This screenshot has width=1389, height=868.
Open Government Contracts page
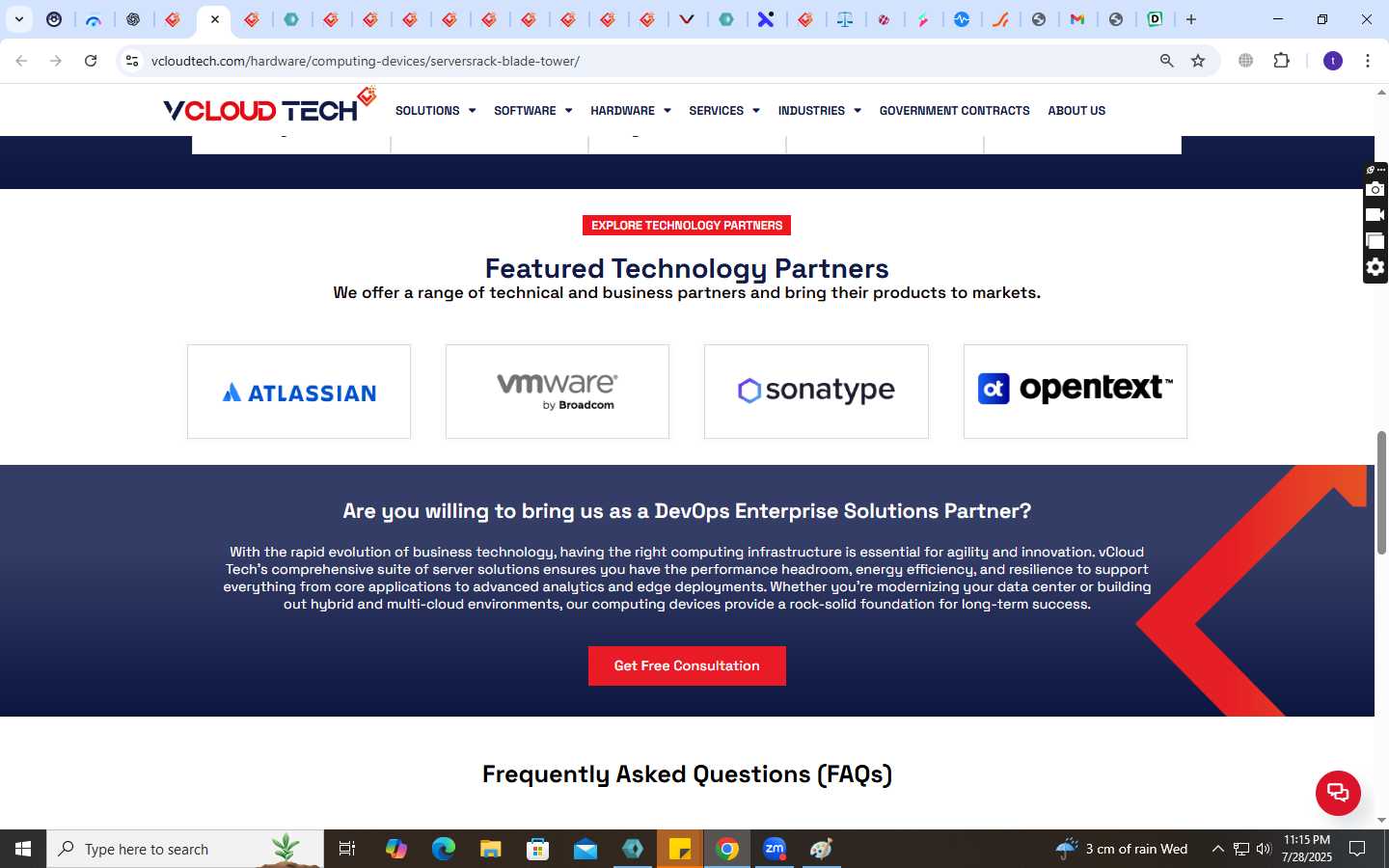pyautogui.click(x=954, y=111)
